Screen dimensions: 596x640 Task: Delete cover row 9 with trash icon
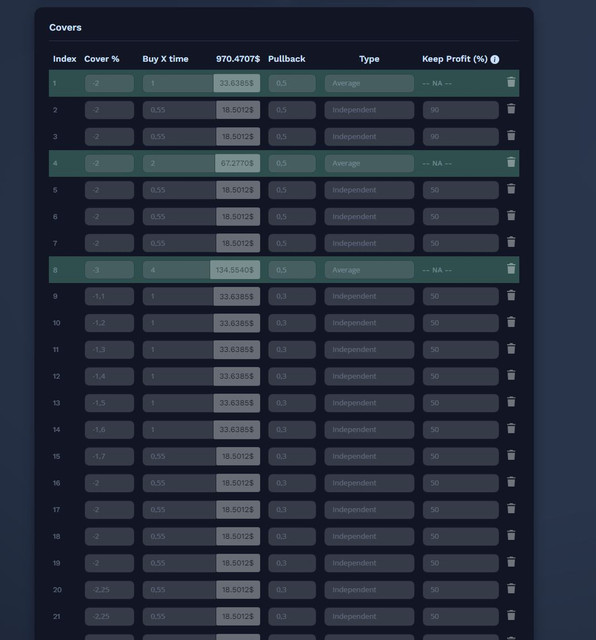click(x=511, y=296)
